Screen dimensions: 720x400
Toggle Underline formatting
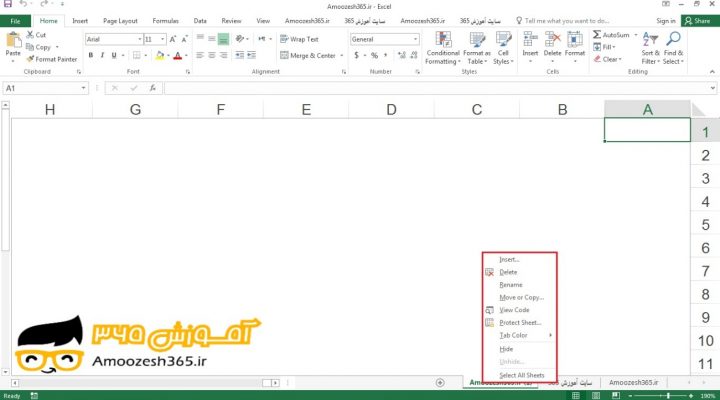pyautogui.click(x=114, y=55)
